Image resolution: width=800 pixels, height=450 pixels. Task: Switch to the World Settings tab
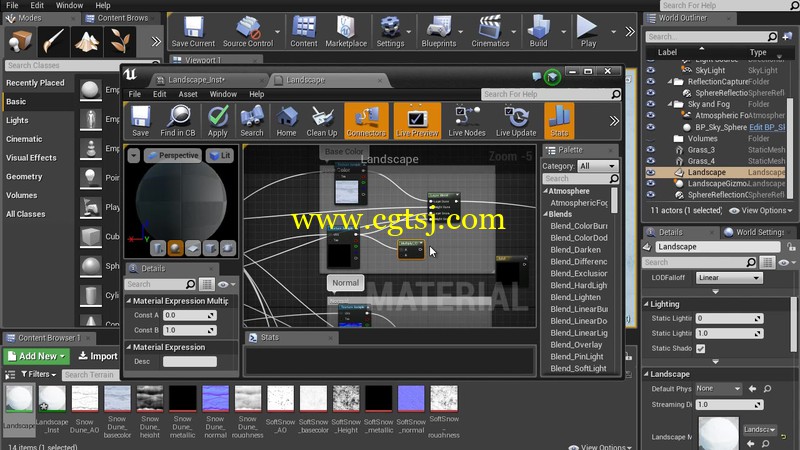click(x=759, y=232)
